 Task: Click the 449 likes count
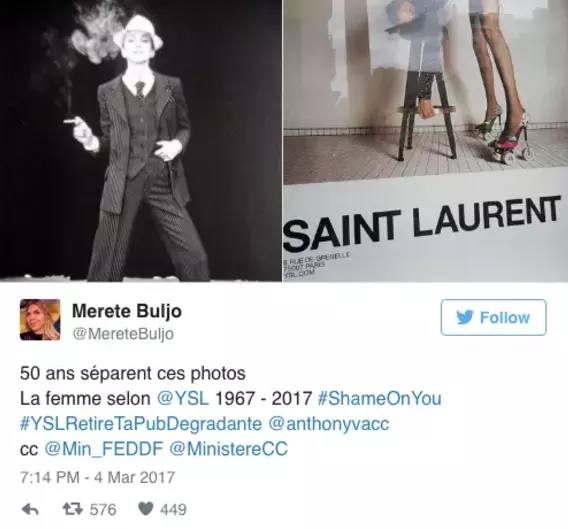point(173,509)
